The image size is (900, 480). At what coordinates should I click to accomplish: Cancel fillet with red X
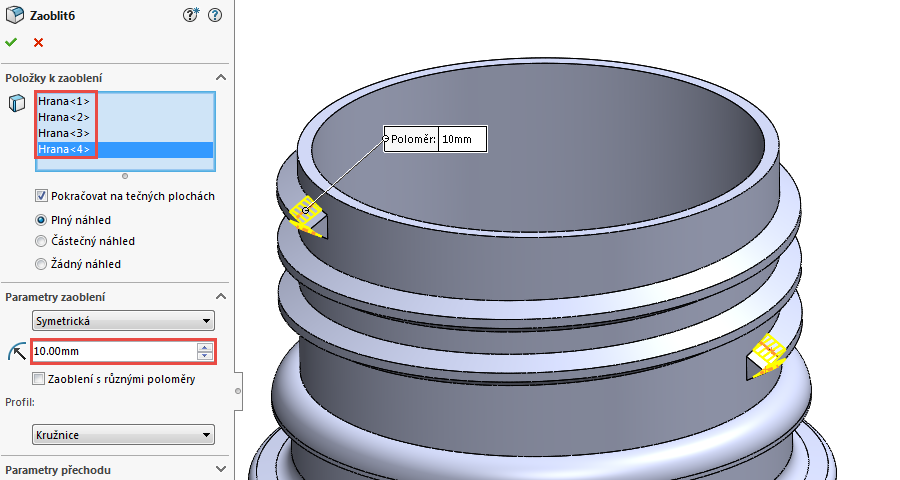(38, 42)
